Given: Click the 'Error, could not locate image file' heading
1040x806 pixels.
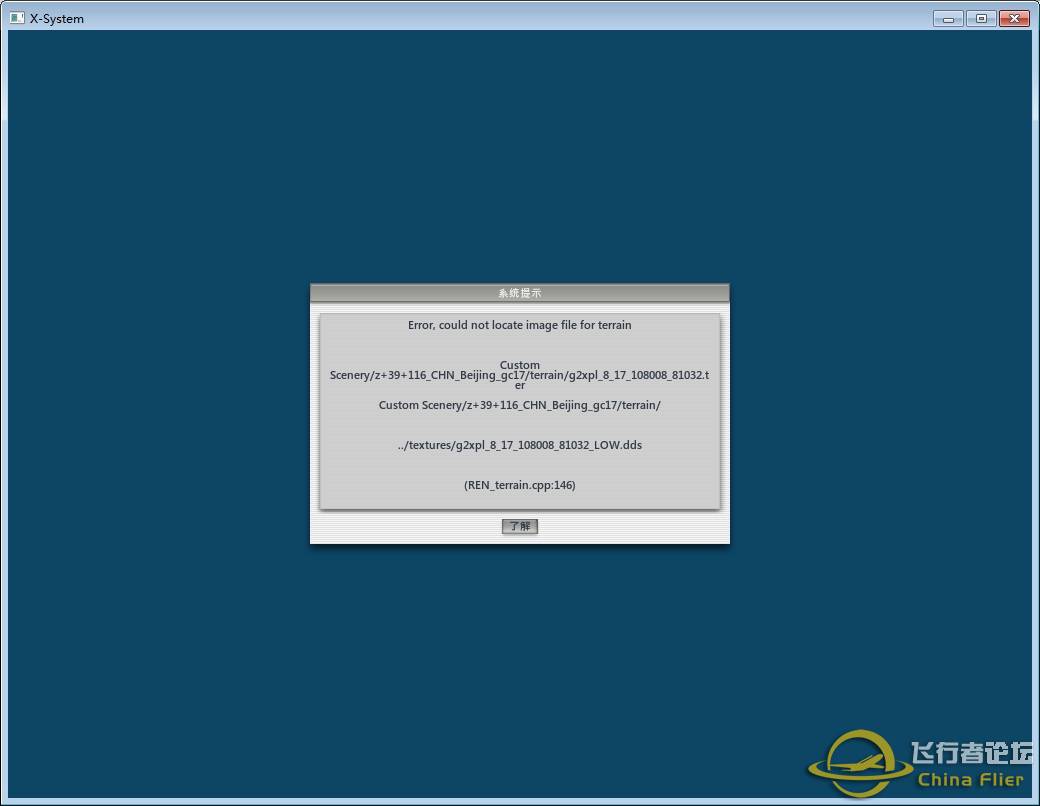Looking at the screenshot, I should pyautogui.click(x=519, y=325).
